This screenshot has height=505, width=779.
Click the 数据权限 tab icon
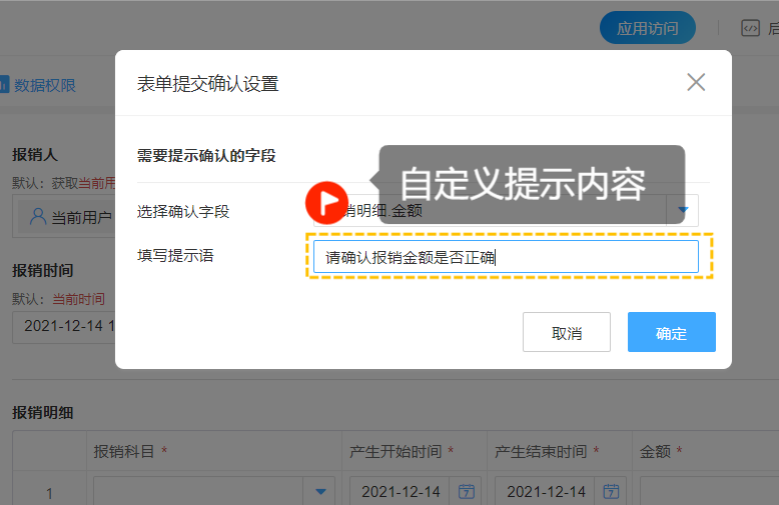(4, 85)
